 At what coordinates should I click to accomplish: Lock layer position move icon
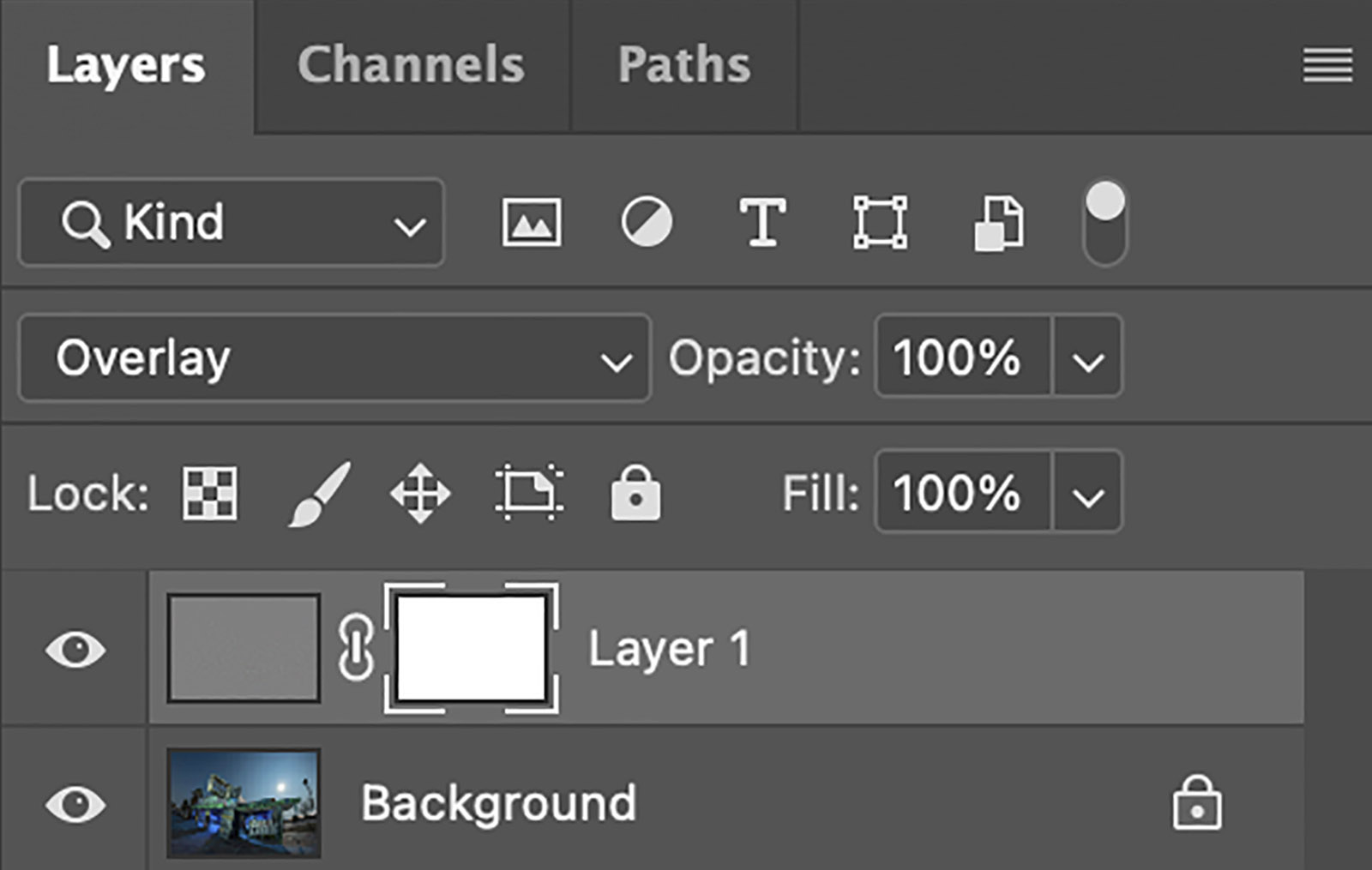coord(420,494)
